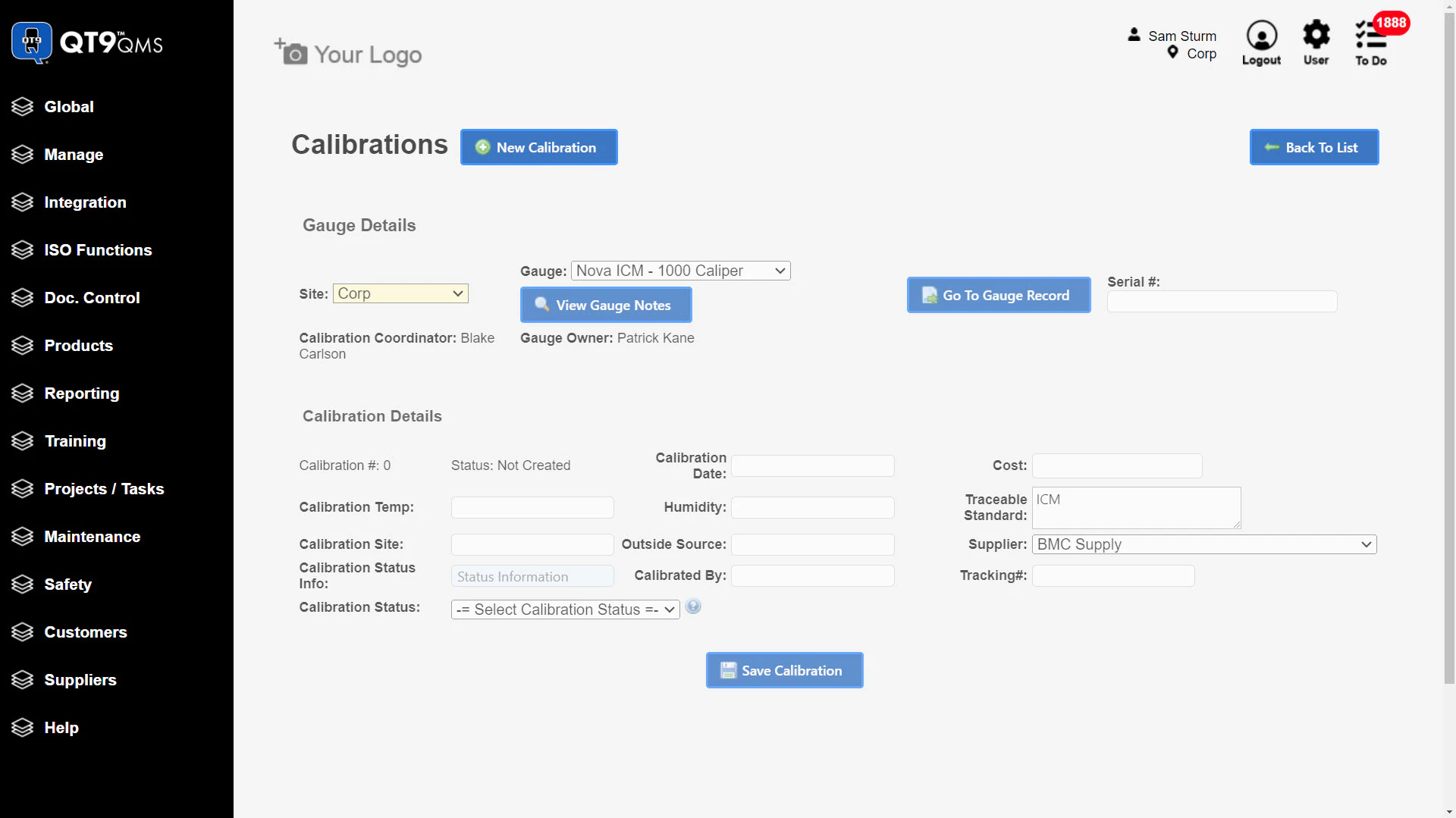Click the QT9 QMS logo
Screen dimensions: 1456x818
[87, 42]
